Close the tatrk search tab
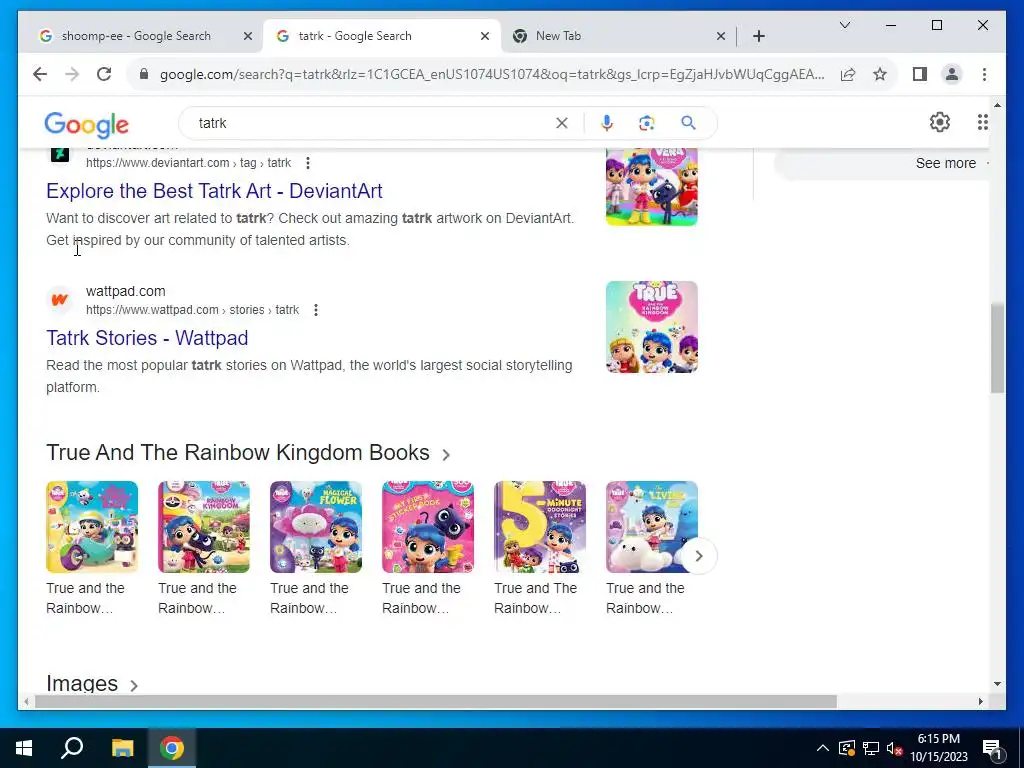The height and width of the screenshot is (768, 1024). 485,37
